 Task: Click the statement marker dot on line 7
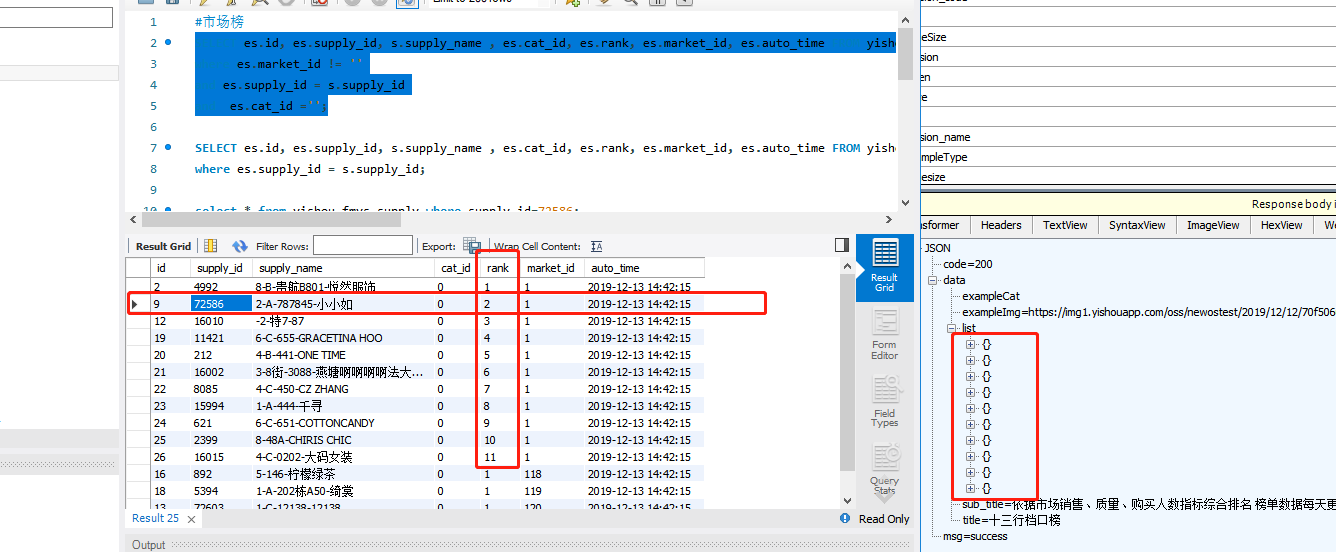click(x=167, y=148)
